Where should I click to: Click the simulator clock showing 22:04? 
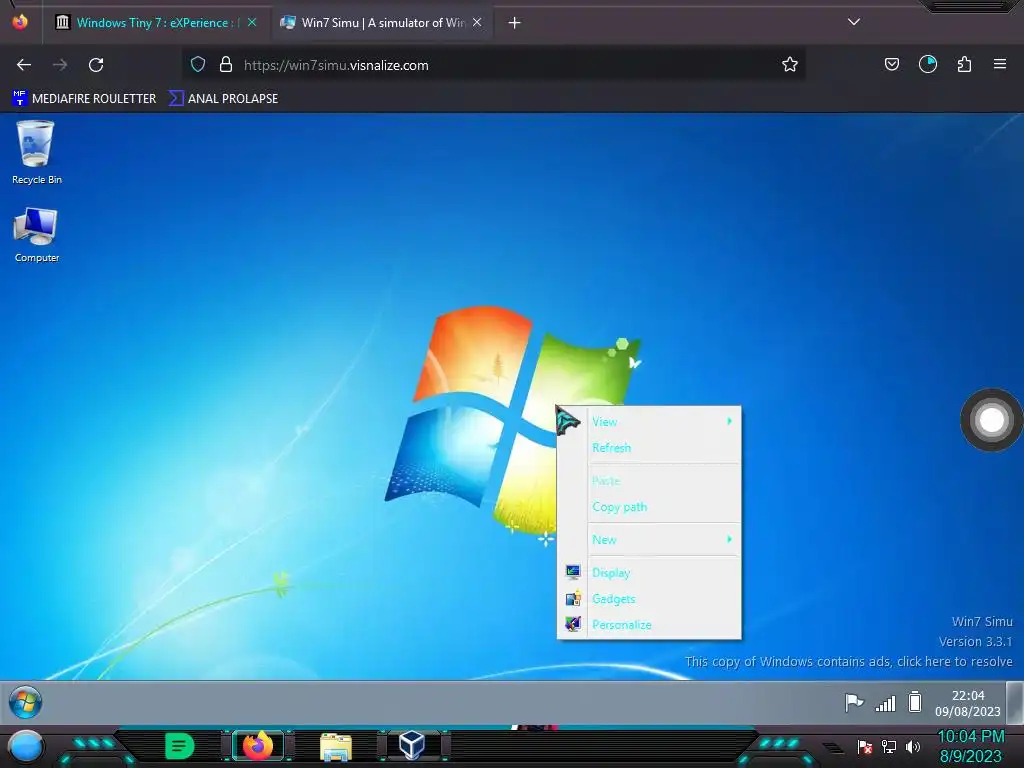968,703
